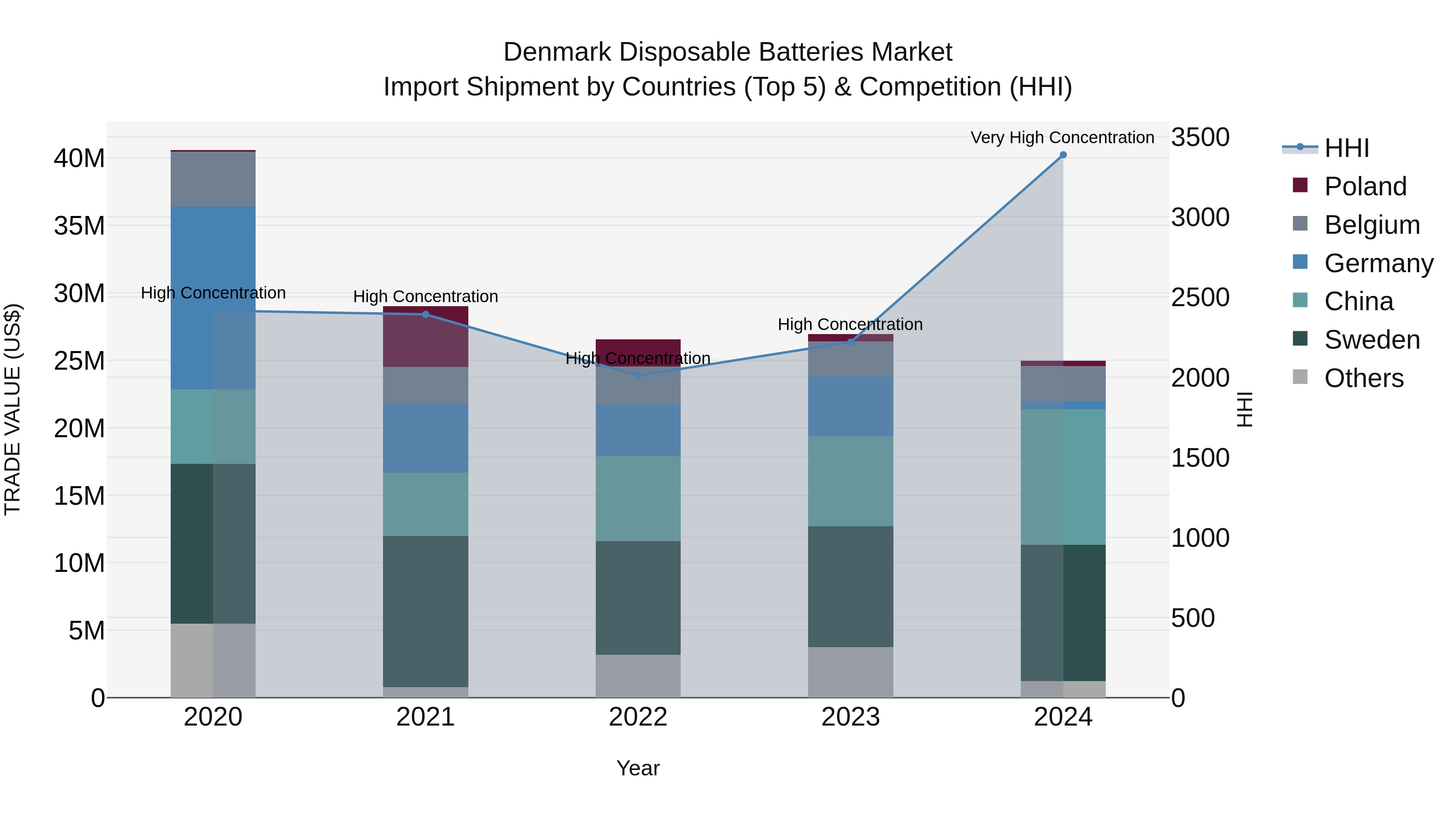Click the 25M y-axis tick label
Screen dimensions: 1456x819
79,361
